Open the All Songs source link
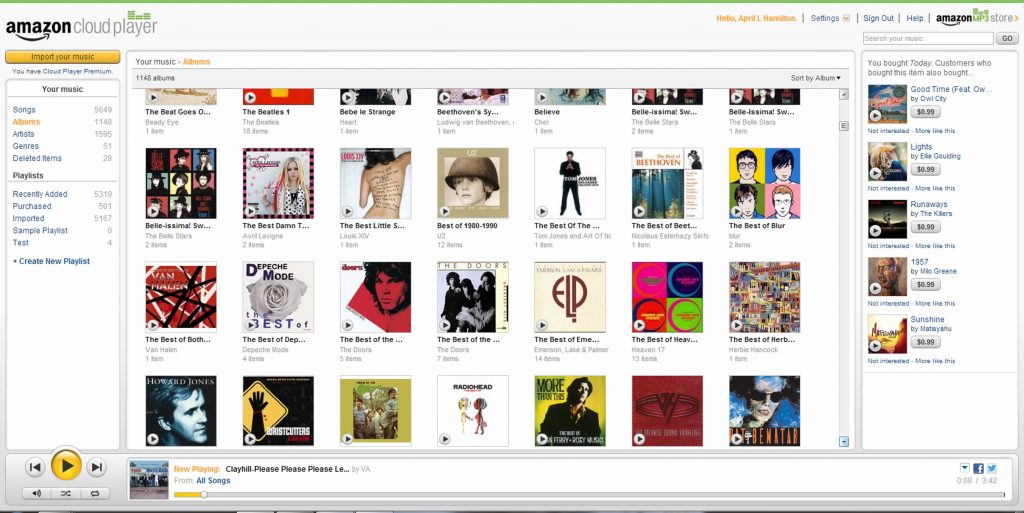1024x513 pixels. click(x=213, y=480)
